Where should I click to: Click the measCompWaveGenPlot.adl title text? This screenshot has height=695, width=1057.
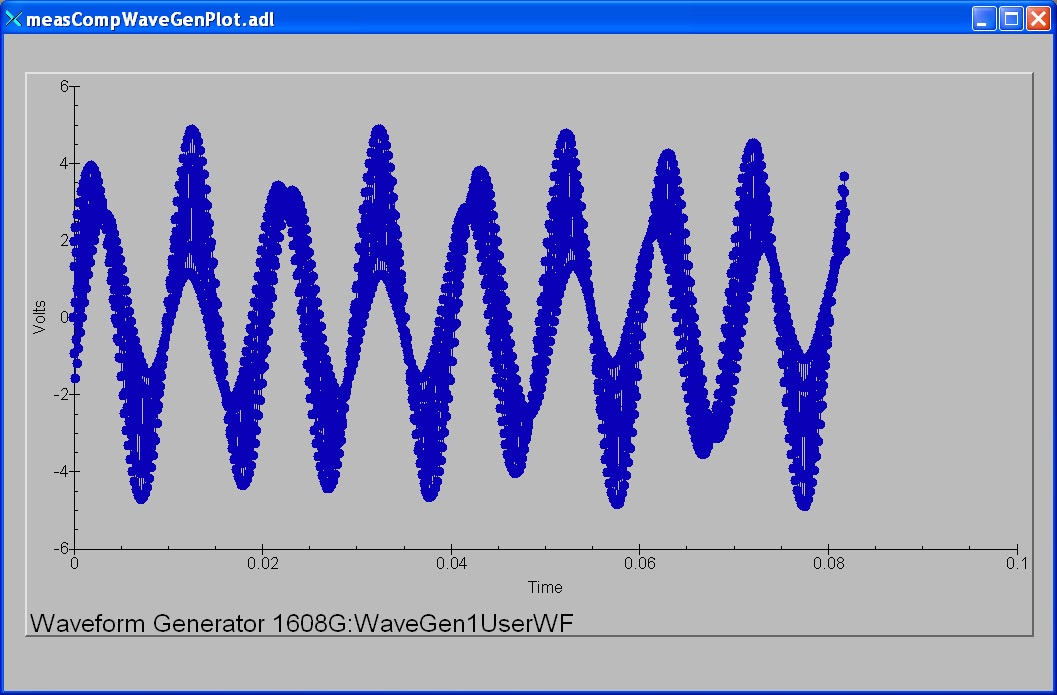(150, 20)
